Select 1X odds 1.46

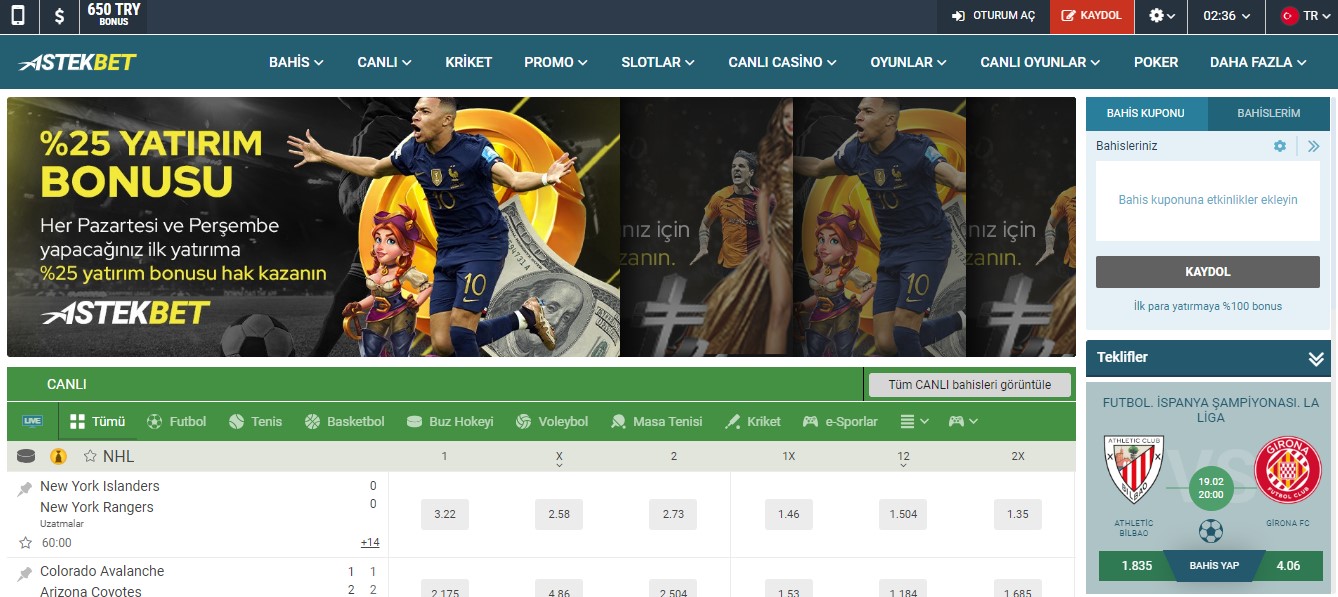pos(789,514)
